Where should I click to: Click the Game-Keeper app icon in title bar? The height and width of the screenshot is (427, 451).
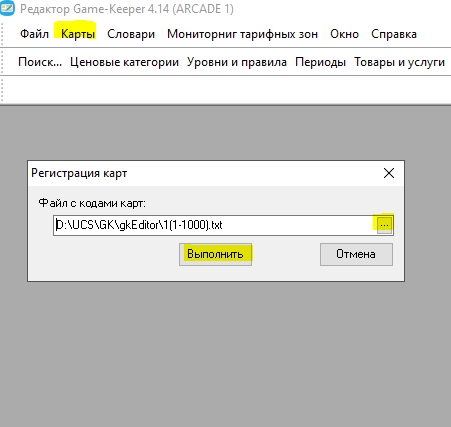7,8
